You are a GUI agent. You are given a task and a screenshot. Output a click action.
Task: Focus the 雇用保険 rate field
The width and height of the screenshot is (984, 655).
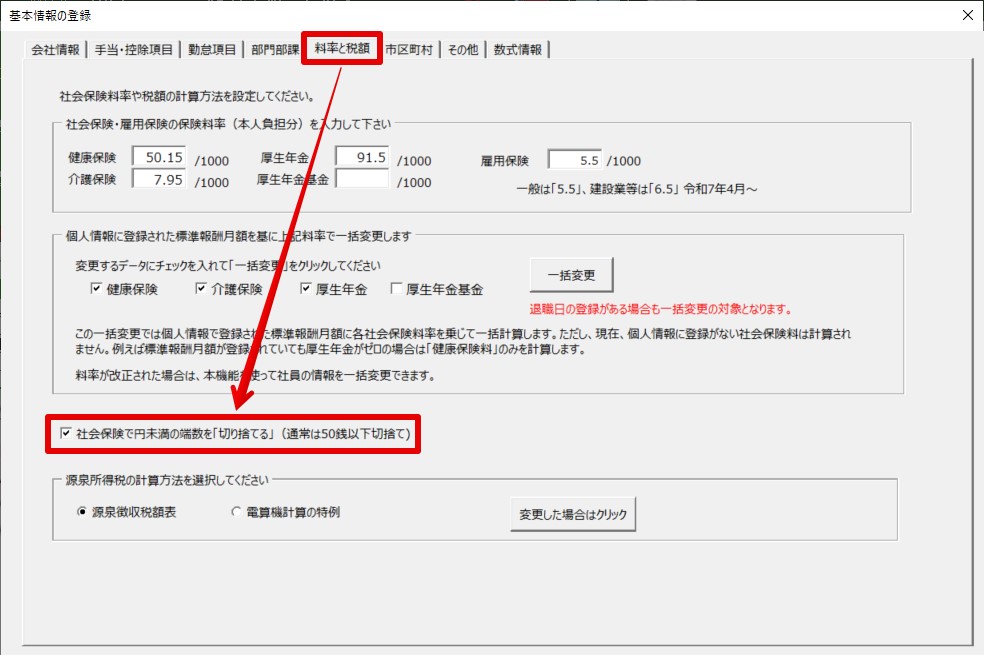[575, 159]
